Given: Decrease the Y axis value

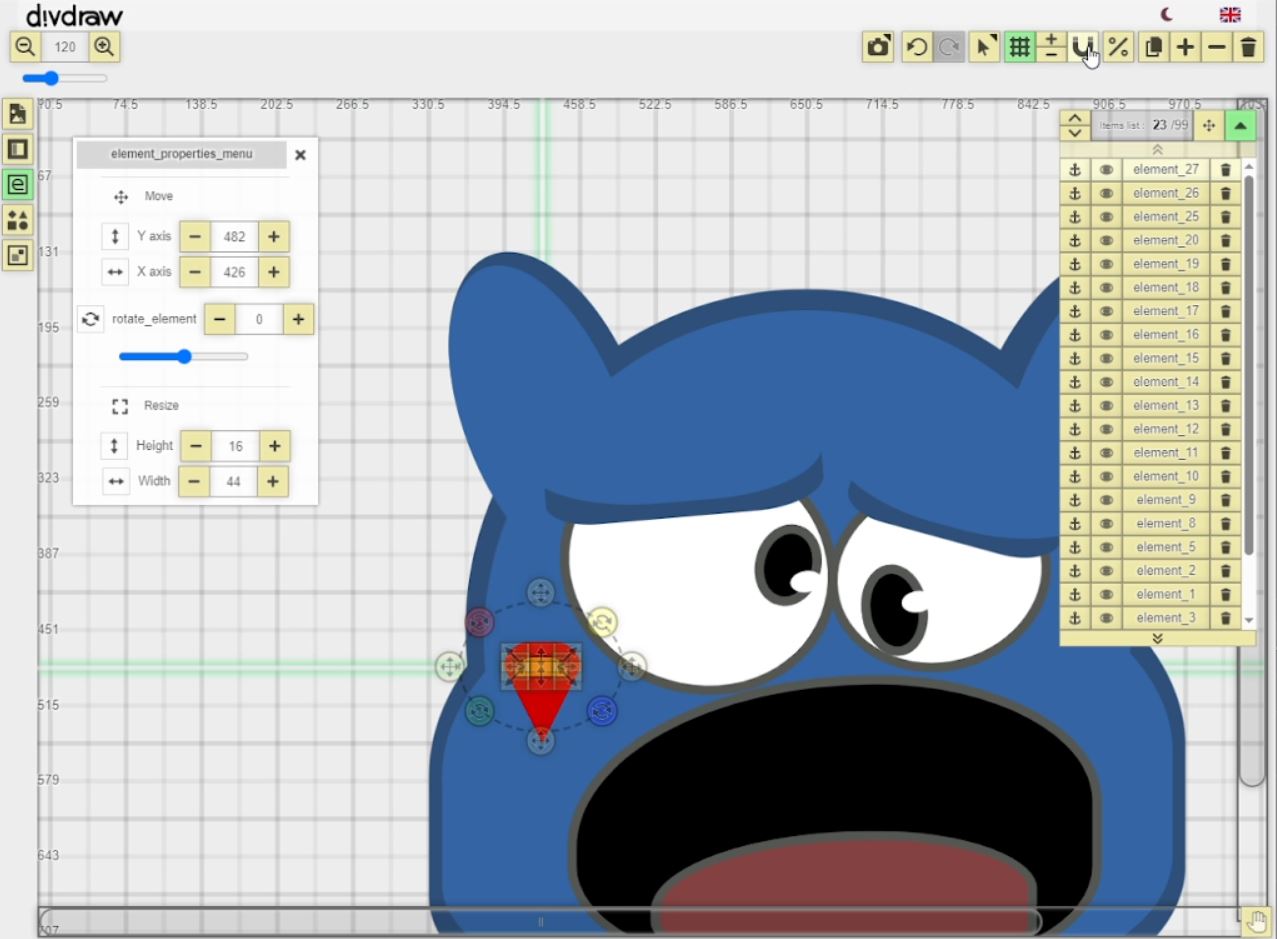Looking at the screenshot, I should pos(195,237).
